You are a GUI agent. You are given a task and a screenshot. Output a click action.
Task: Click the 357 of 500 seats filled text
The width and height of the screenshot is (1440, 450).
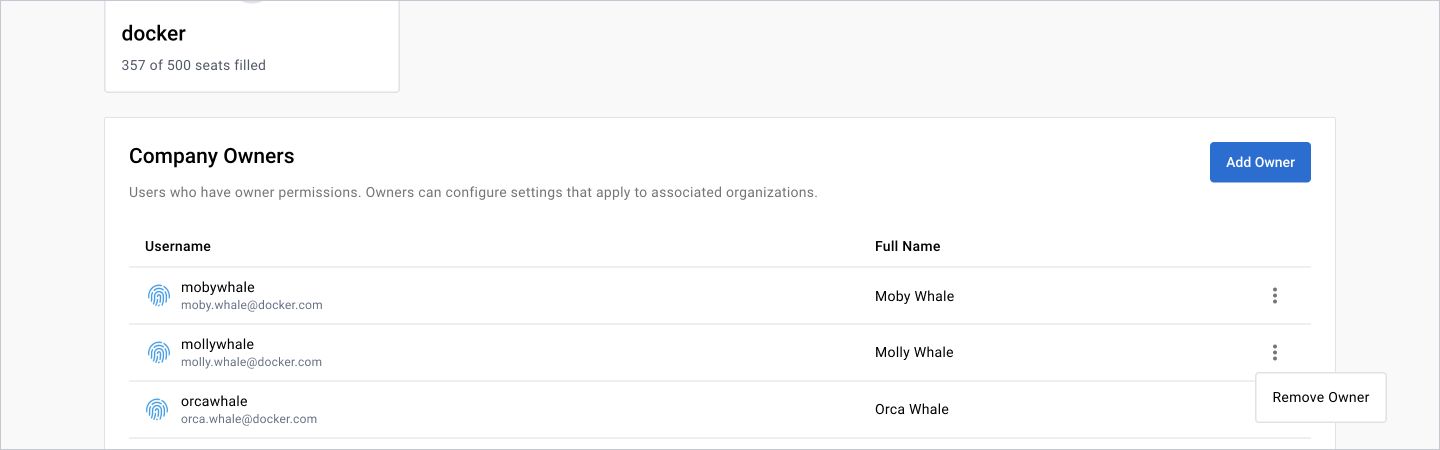[x=193, y=66]
